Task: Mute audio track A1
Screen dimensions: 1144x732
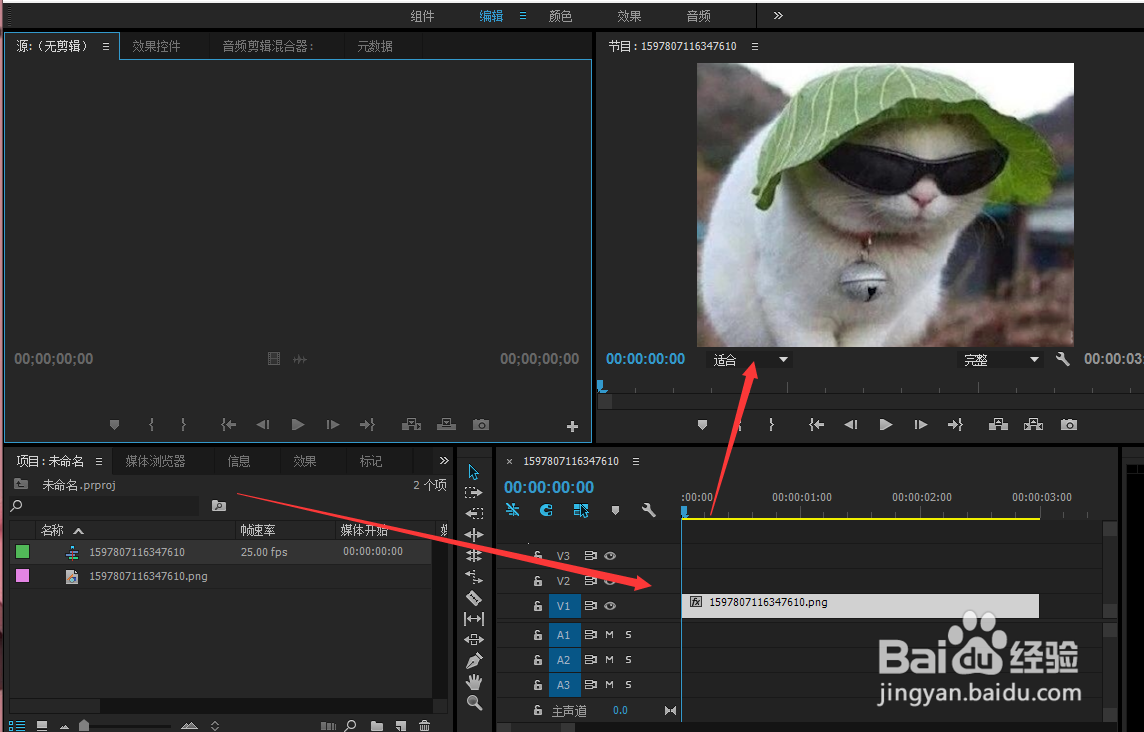Action: click(609, 635)
